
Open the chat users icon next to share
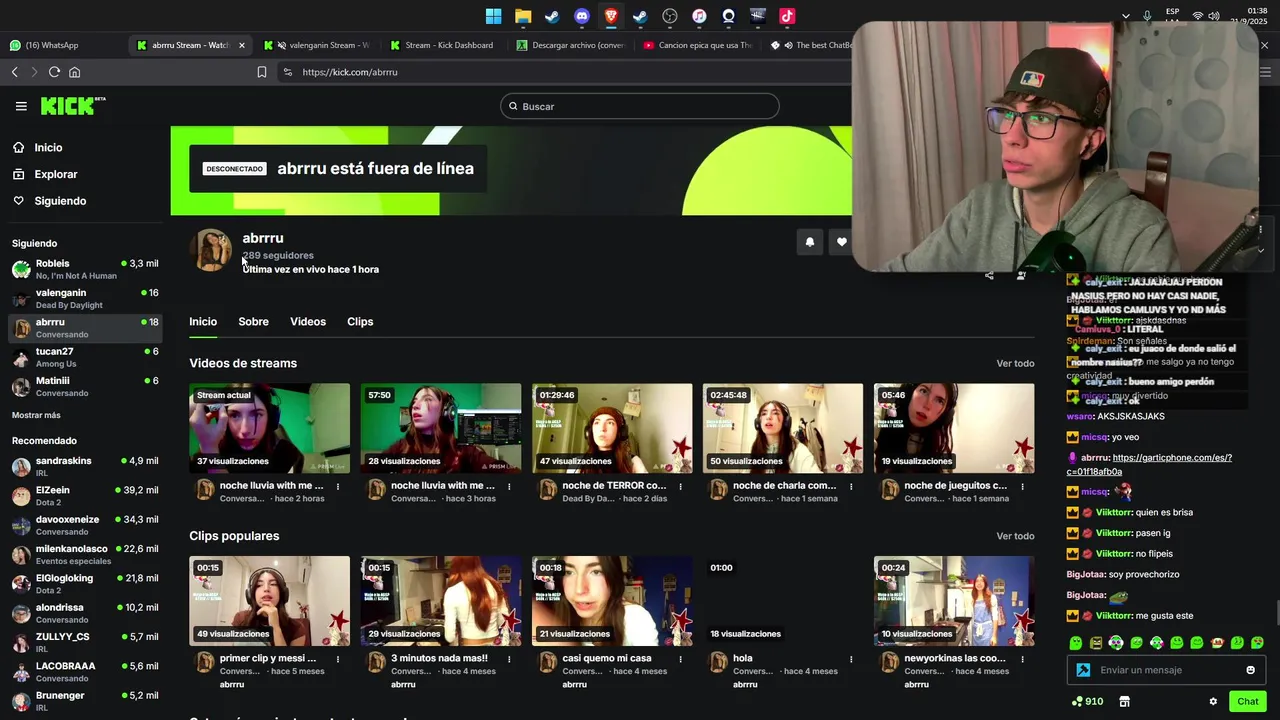coord(1021,276)
